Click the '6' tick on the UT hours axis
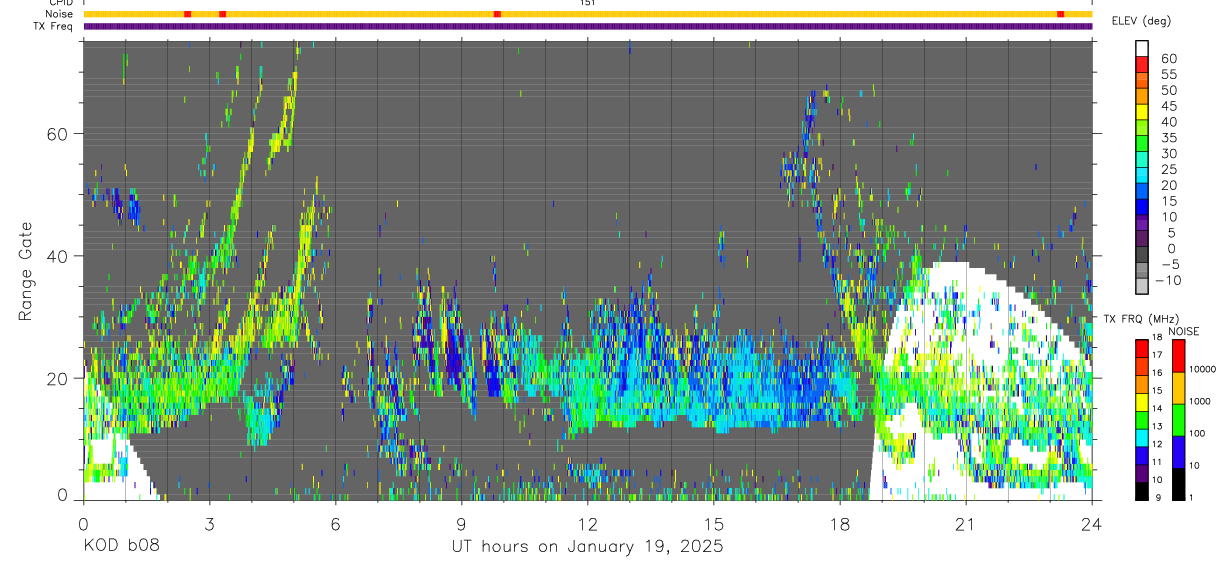The image size is (1228, 567). [x=335, y=523]
